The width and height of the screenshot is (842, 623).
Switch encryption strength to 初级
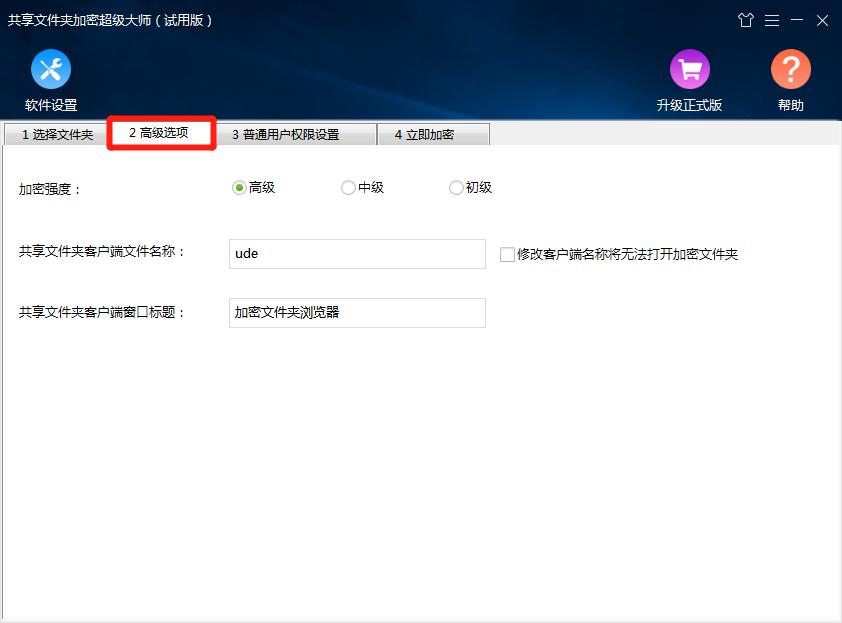(456, 187)
